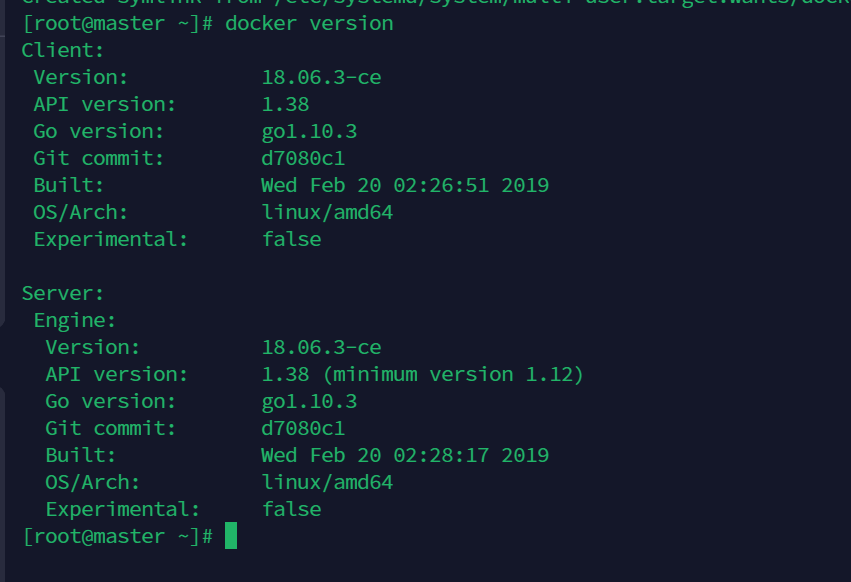The height and width of the screenshot is (582, 851).
Task: Click the typed "docker version" command text
Action: (x=309, y=23)
